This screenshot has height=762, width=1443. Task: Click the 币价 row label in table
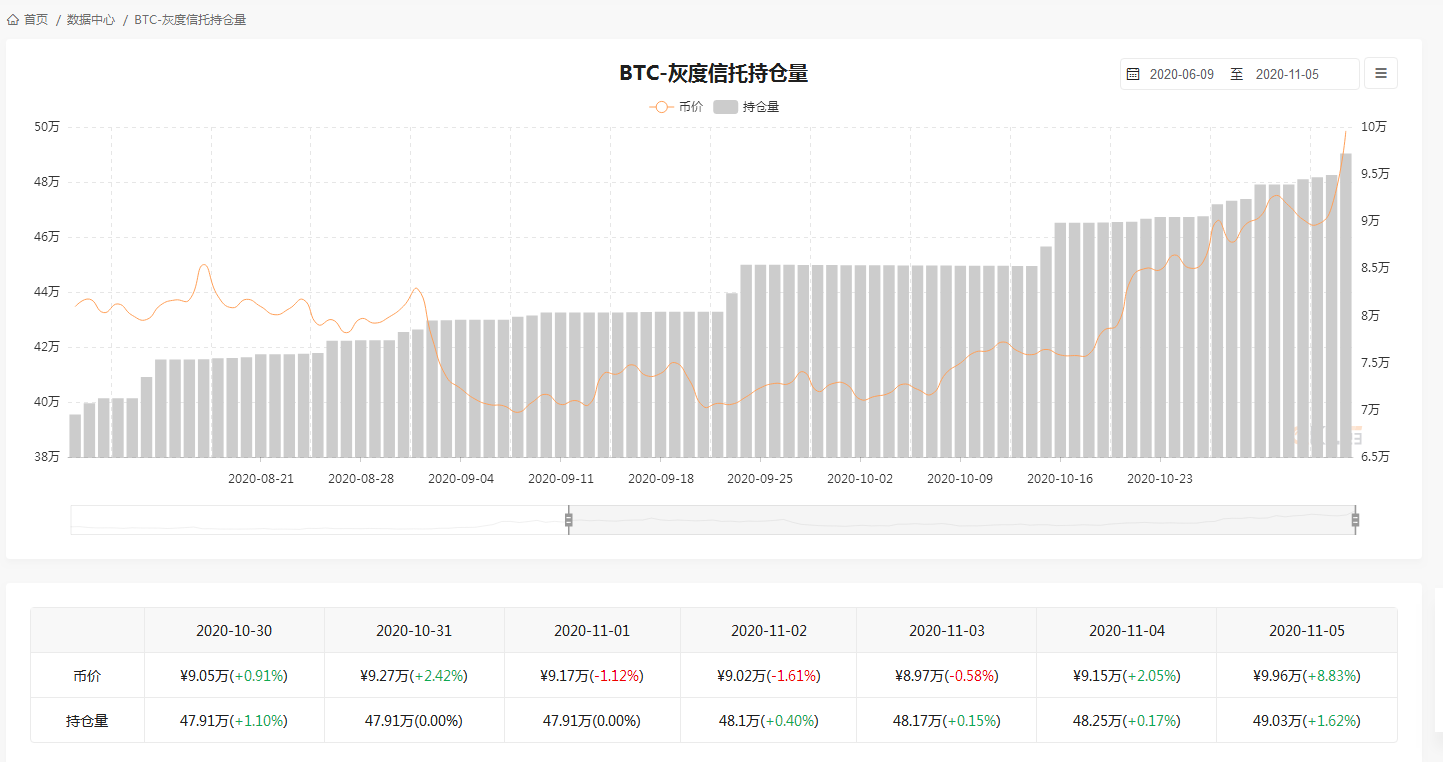(87, 676)
